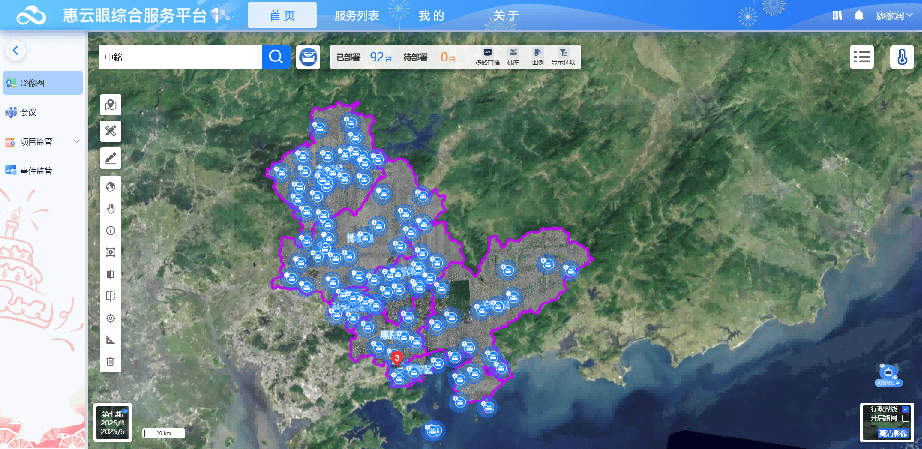
Task: Open the user account dropdown
Action: click(x=893, y=16)
